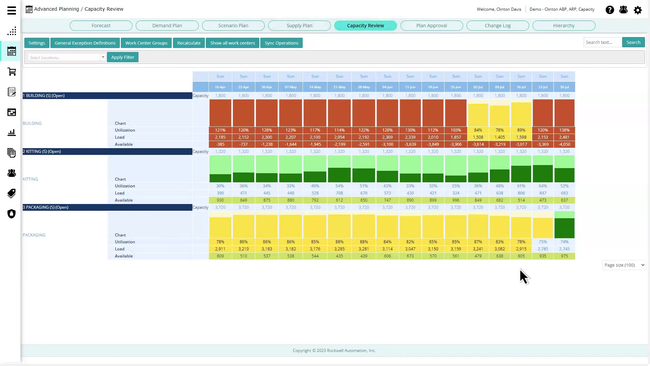Click the Settings button
This screenshot has height=366, width=650.
tap(36, 43)
